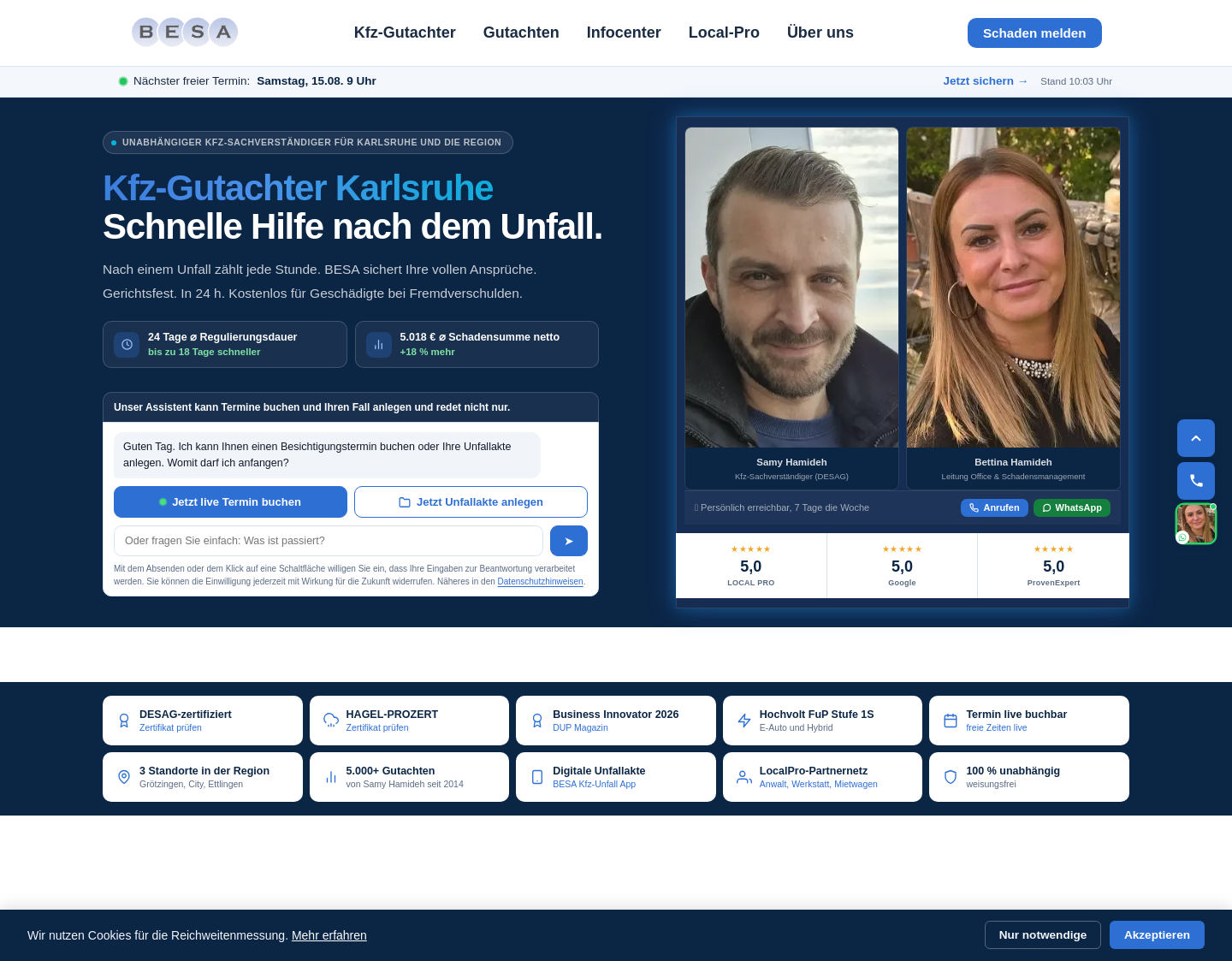This screenshot has width=1232, height=961.
Task: Click 'Hochvolt FuP Stufe 1S' text
Action: [x=817, y=715]
